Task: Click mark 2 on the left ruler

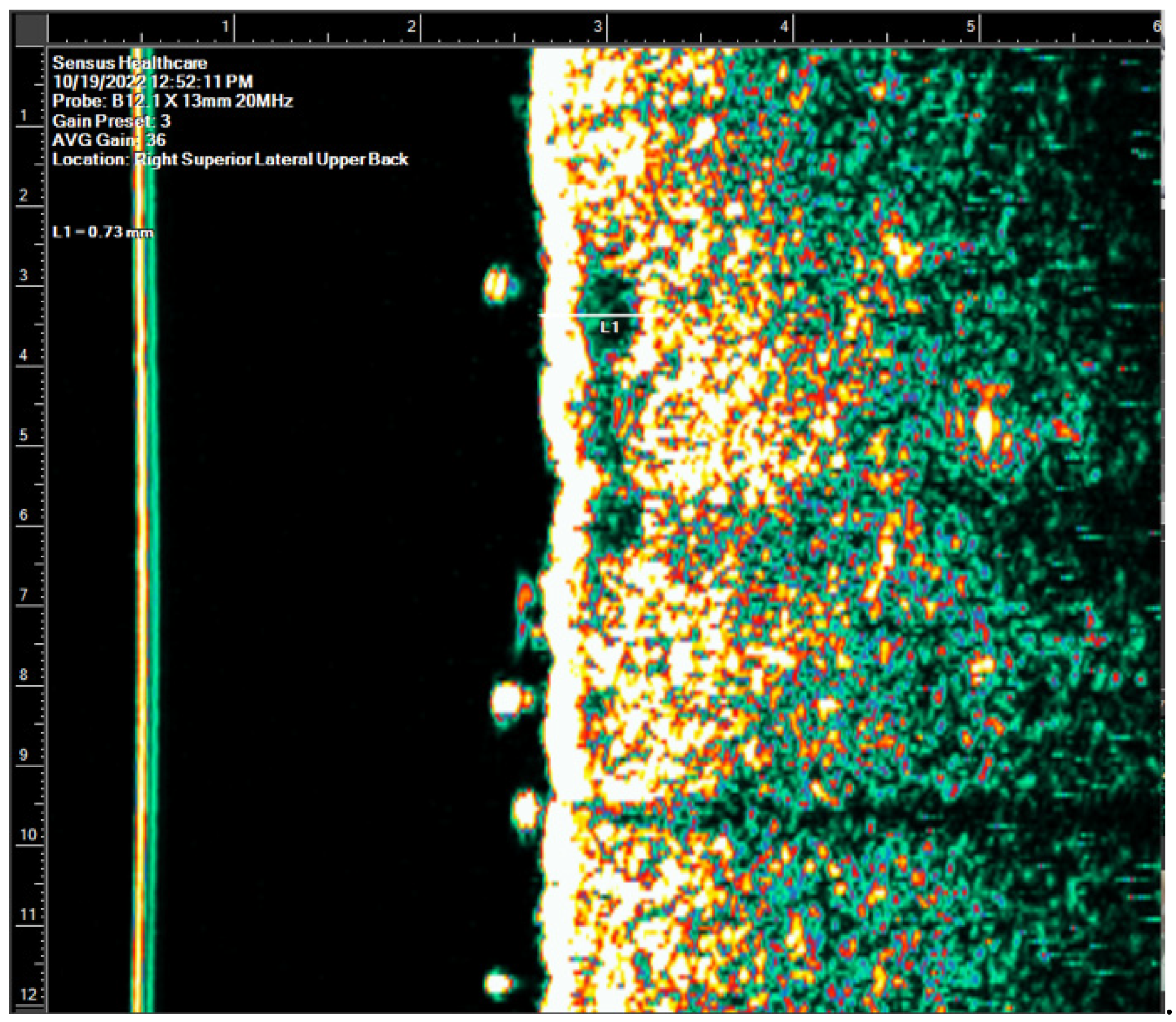Action: tap(23, 195)
